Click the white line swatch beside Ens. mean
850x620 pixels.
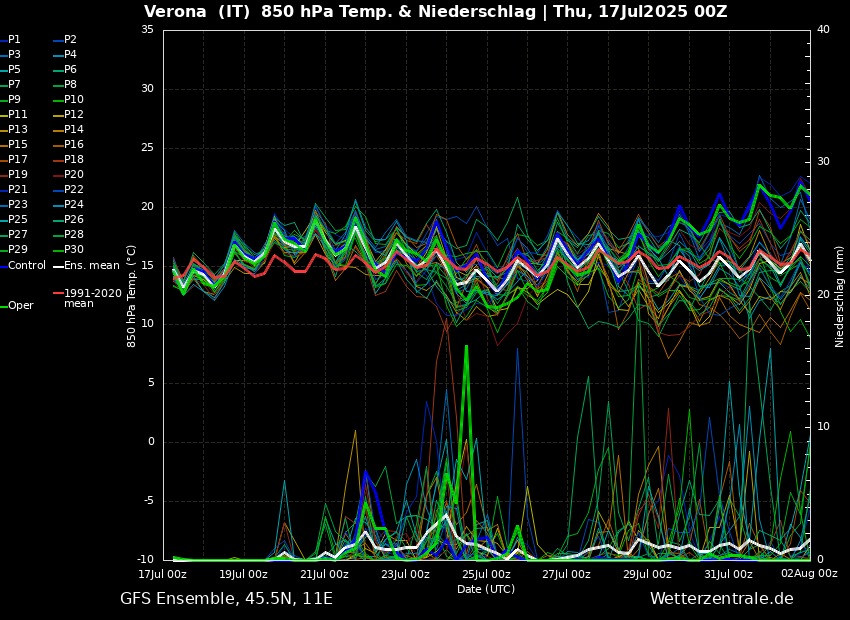(x=58, y=265)
